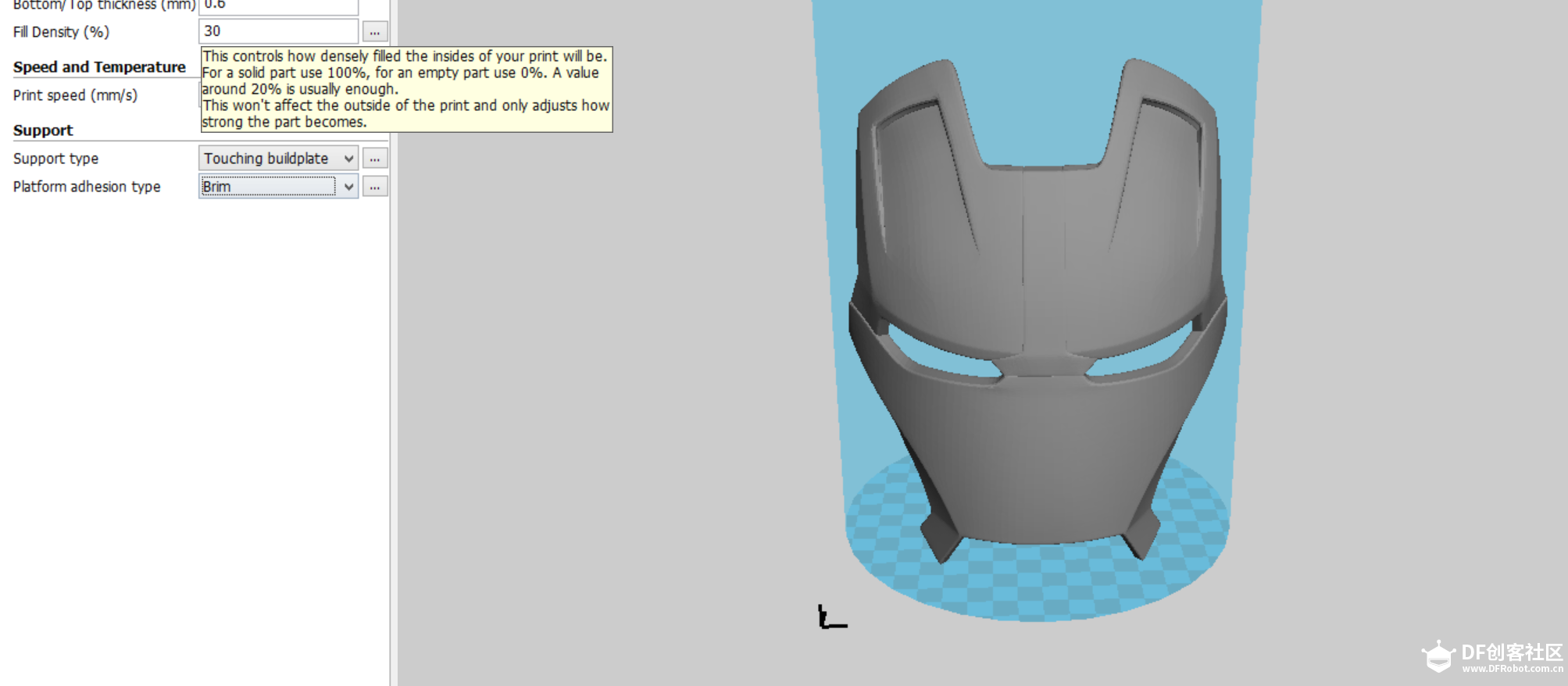1568x686 pixels.
Task: Click the Fill Density input field
Action: (x=278, y=31)
